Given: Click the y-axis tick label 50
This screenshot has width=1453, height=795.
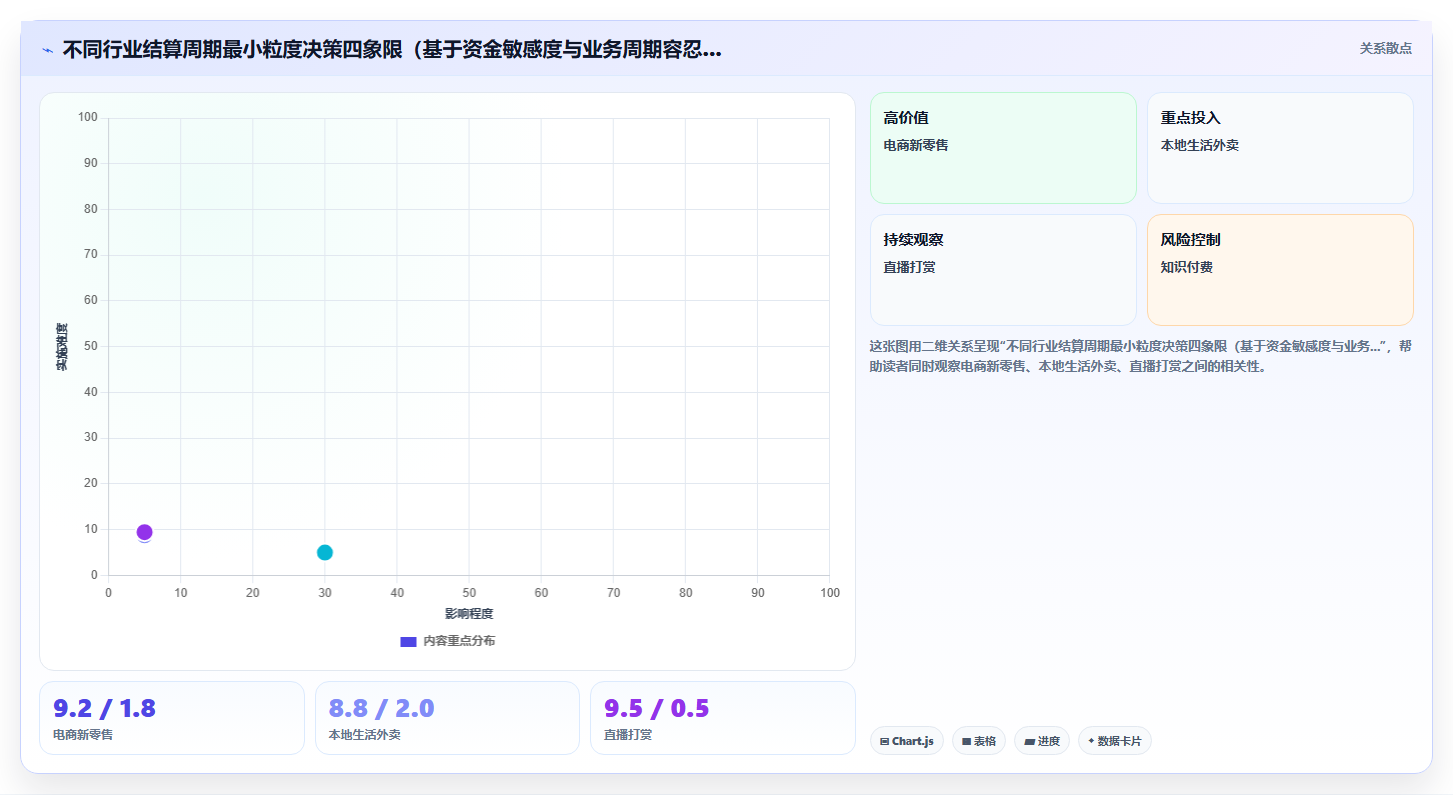Looking at the screenshot, I should point(91,346).
